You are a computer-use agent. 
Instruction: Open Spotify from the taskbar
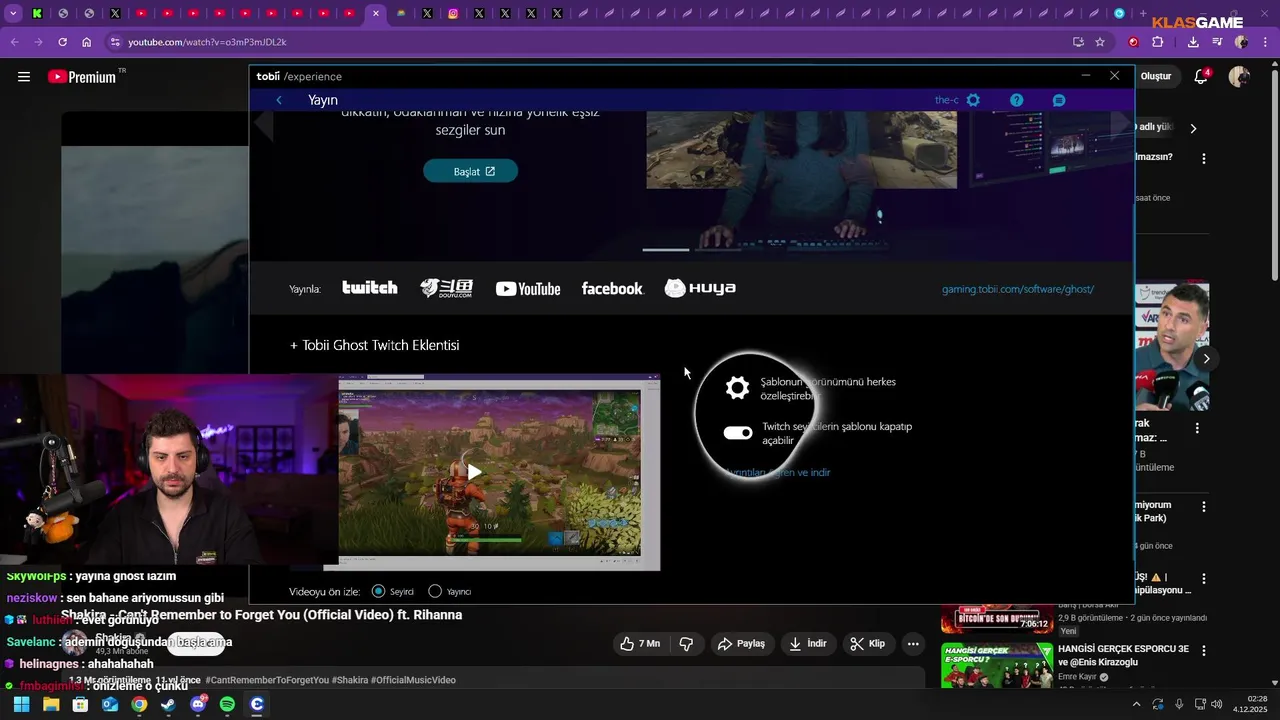click(227, 704)
